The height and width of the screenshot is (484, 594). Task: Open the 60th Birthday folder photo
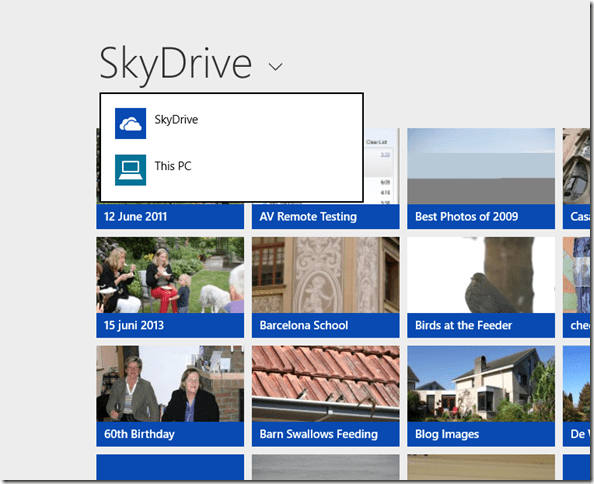(x=170, y=384)
